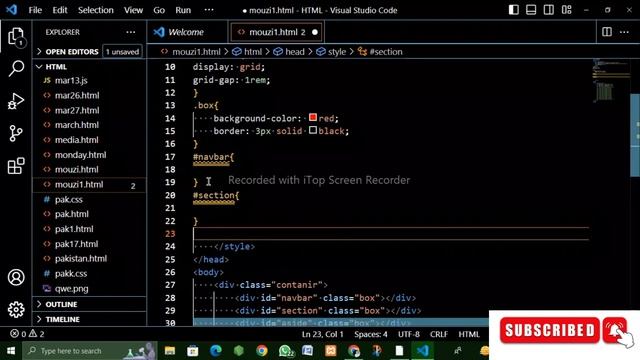The width and height of the screenshot is (640, 360).
Task: Open WhatsApp from taskbar
Action: [286, 351]
